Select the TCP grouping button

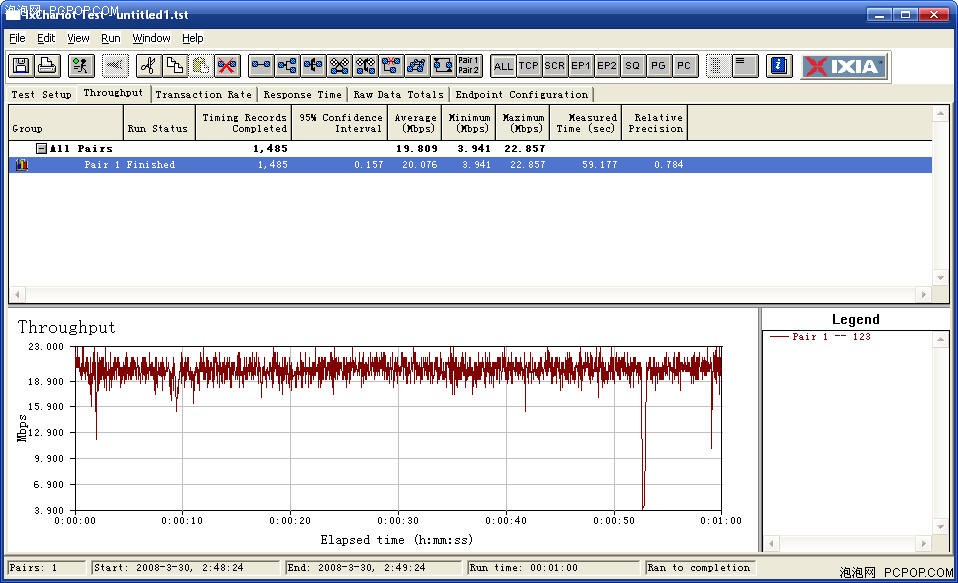(x=528, y=66)
